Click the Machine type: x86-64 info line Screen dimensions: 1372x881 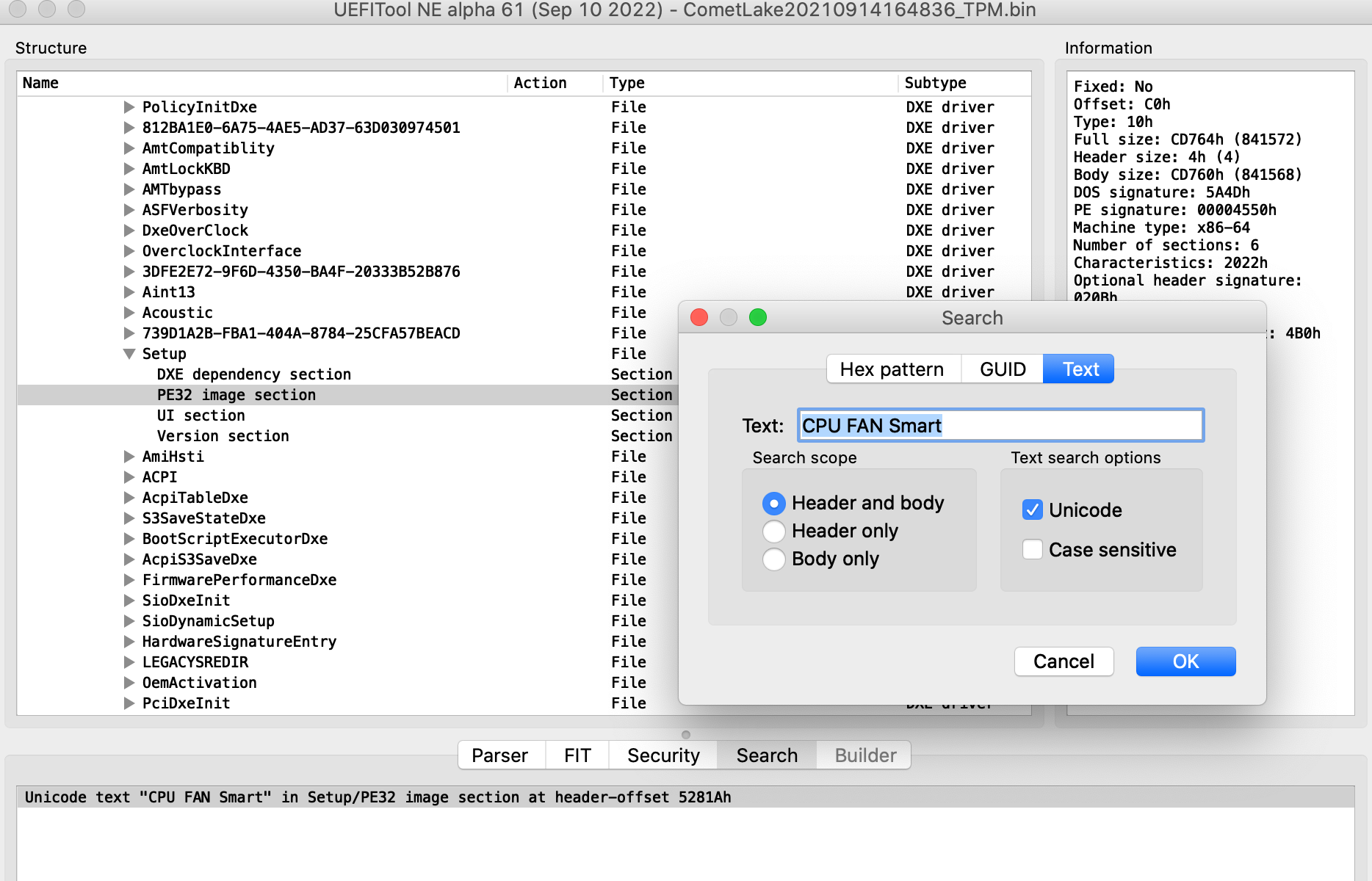tap(1161, 228)
